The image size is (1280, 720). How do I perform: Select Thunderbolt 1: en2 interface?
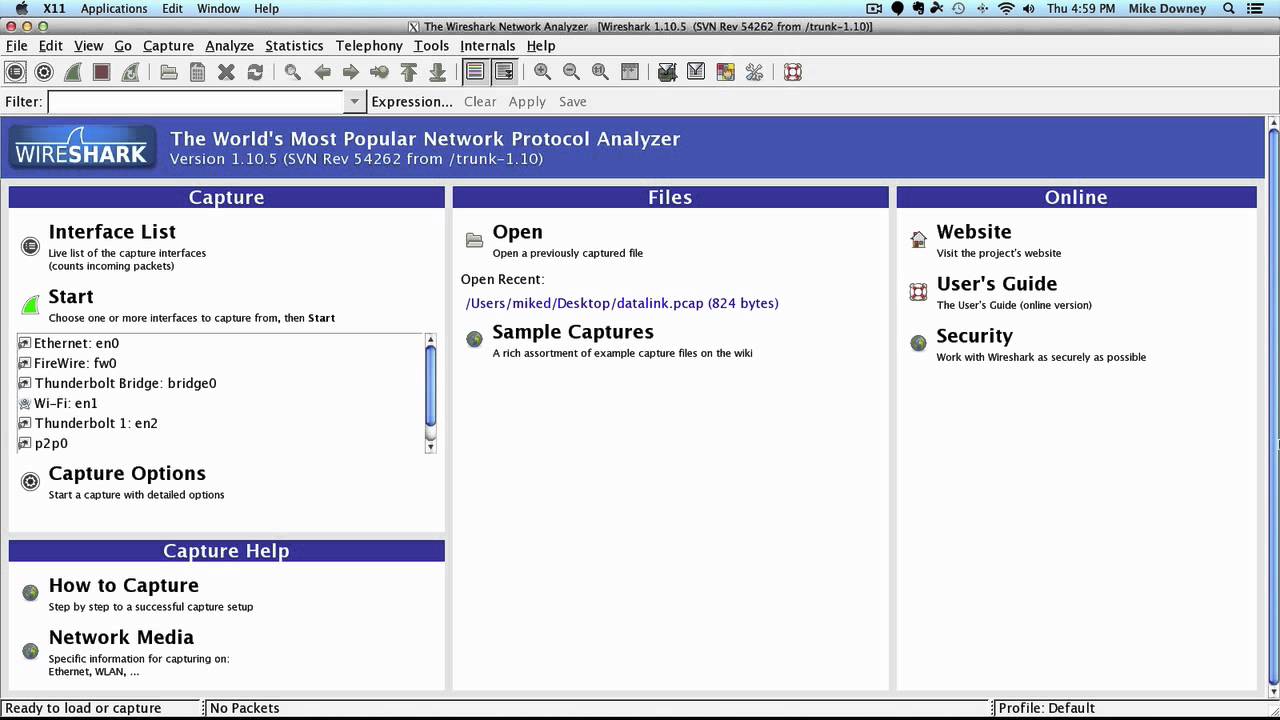pos(96,423)
